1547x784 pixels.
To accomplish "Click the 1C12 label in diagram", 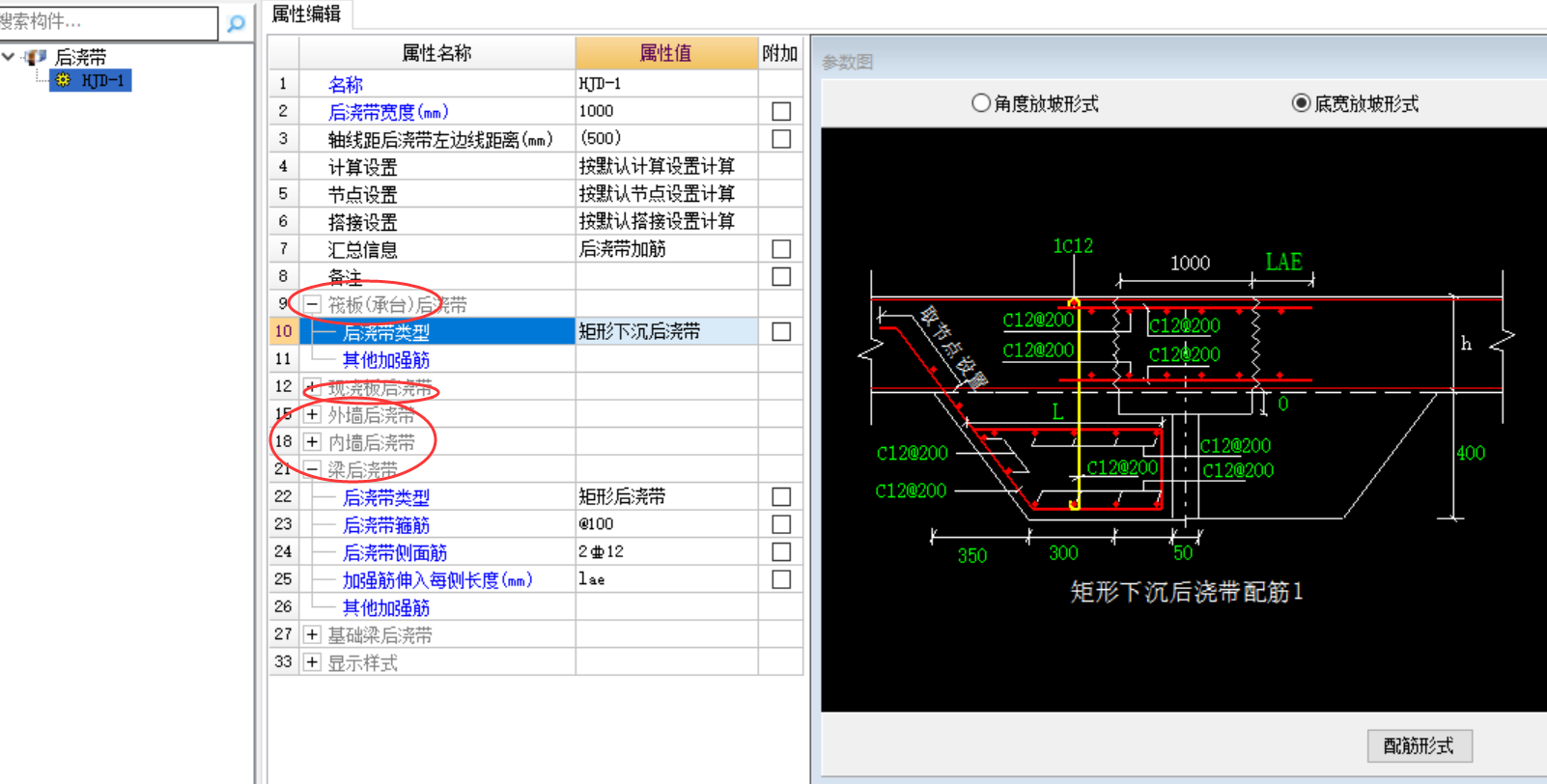I will [x=1073, y=246].
